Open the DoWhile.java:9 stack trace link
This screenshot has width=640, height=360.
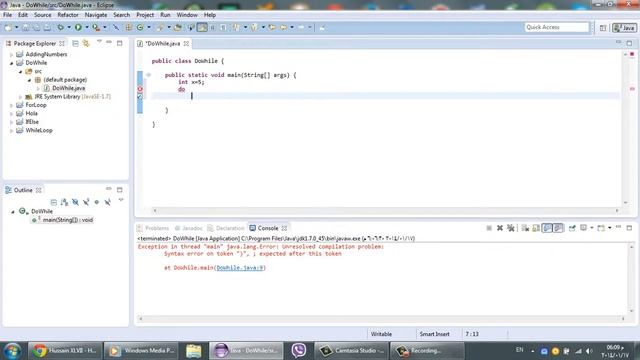click(240, 268)
